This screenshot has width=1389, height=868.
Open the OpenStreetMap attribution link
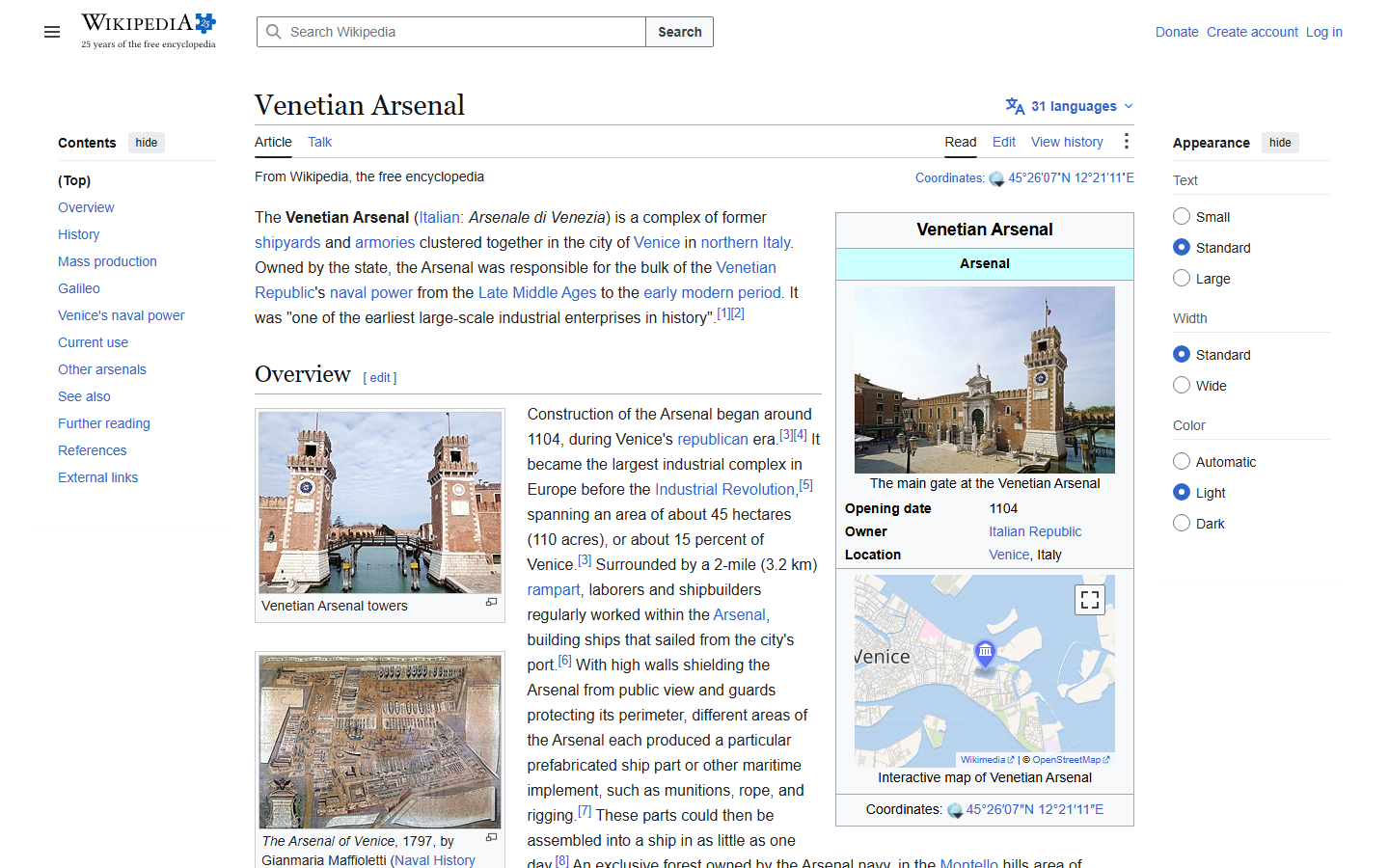pos(1071,760)
